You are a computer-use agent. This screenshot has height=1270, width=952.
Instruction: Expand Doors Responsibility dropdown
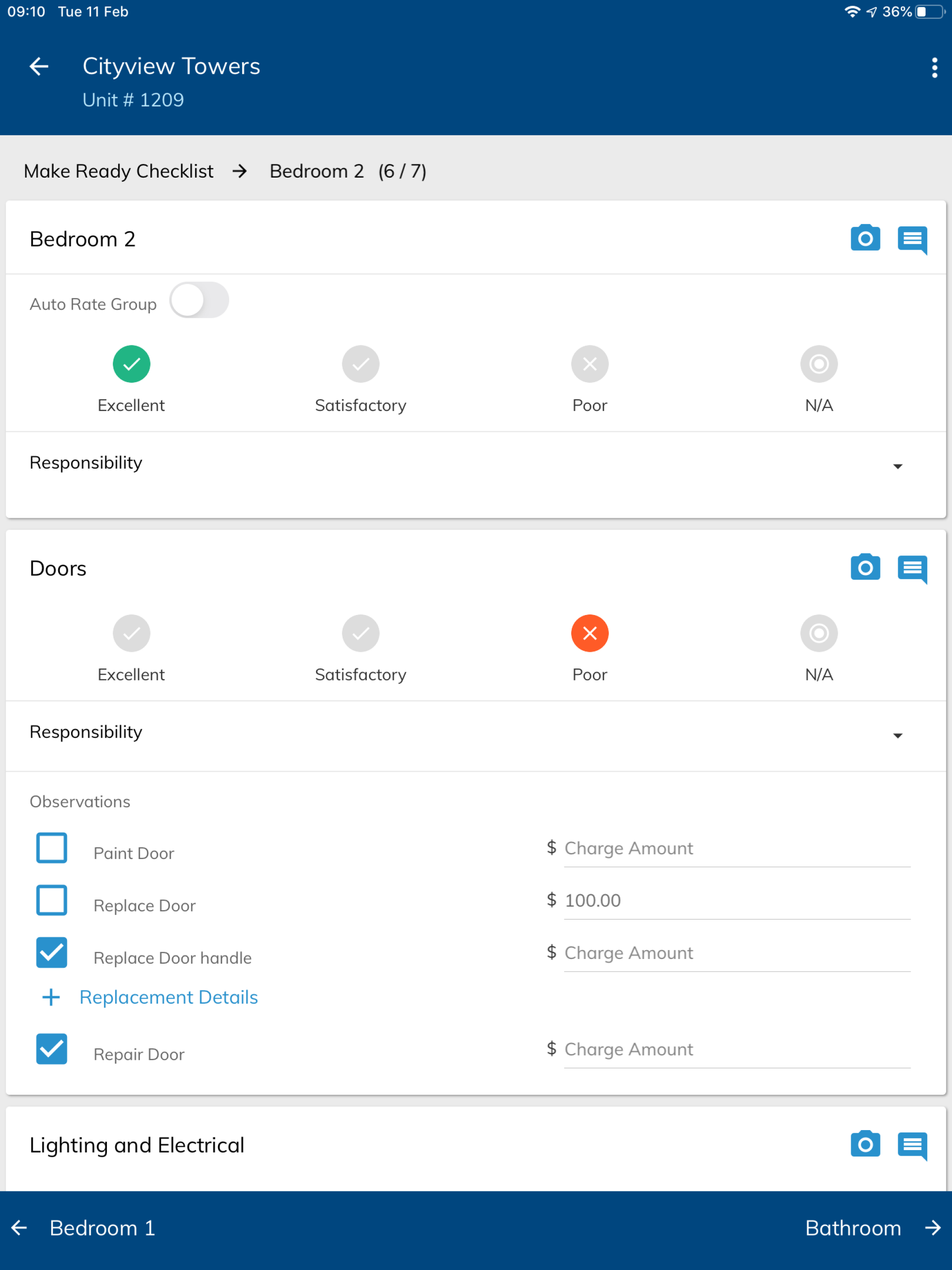point(476,733)
